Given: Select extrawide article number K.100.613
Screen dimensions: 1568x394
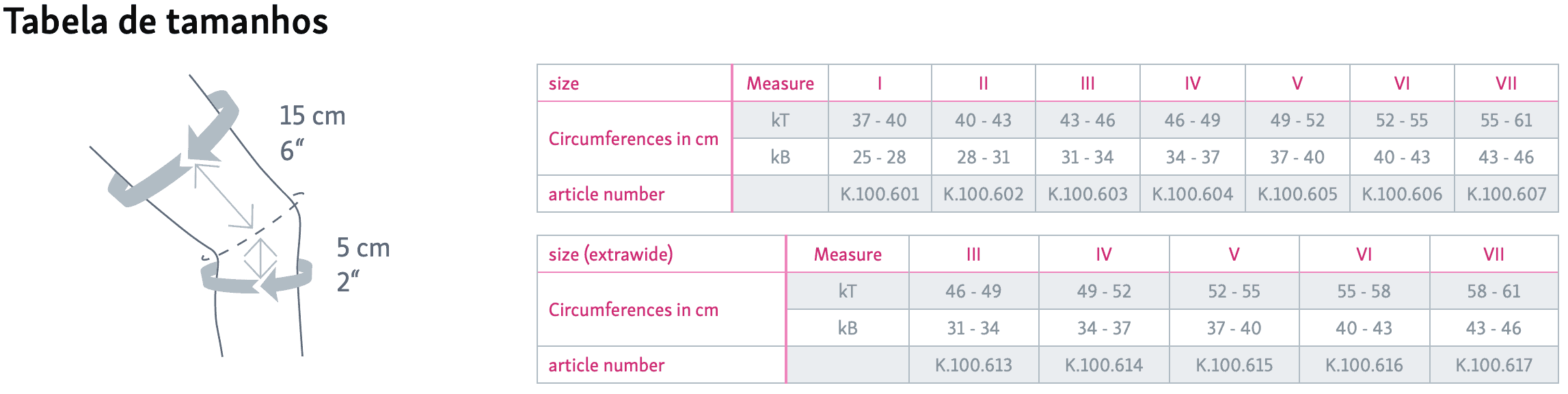Looking at the screenshot, I should (973, 365).
